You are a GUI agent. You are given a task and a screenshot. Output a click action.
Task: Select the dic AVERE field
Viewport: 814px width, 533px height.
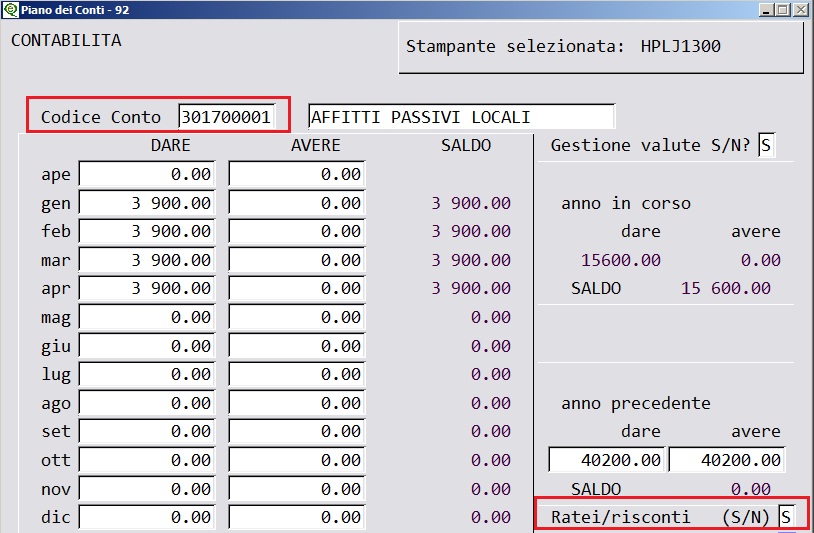click(297, 517)
